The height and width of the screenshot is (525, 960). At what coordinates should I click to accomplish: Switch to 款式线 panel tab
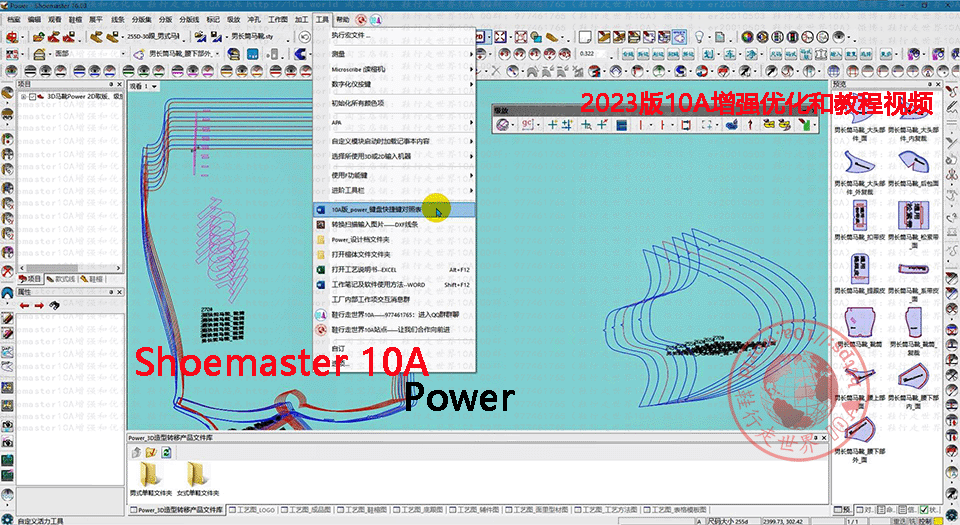coord(61,279)
